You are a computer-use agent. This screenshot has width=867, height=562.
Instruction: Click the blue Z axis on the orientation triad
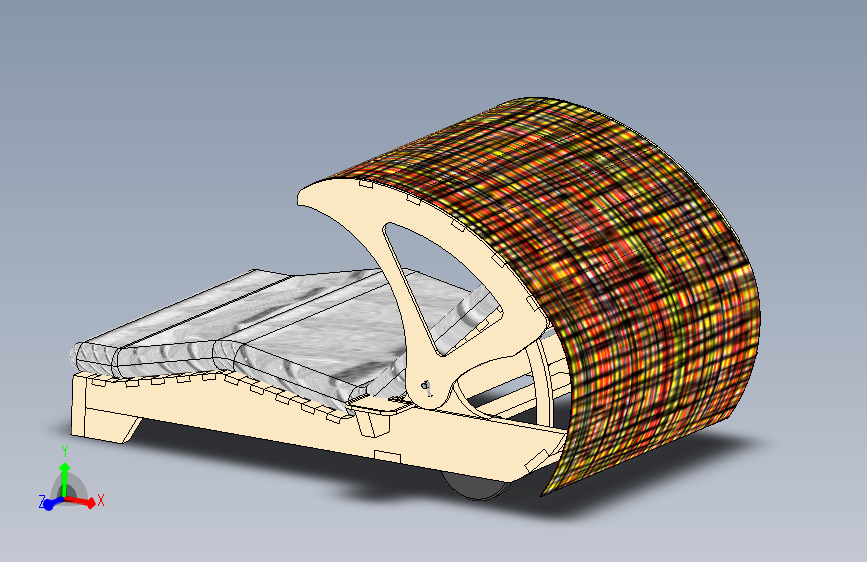point(52,504)
